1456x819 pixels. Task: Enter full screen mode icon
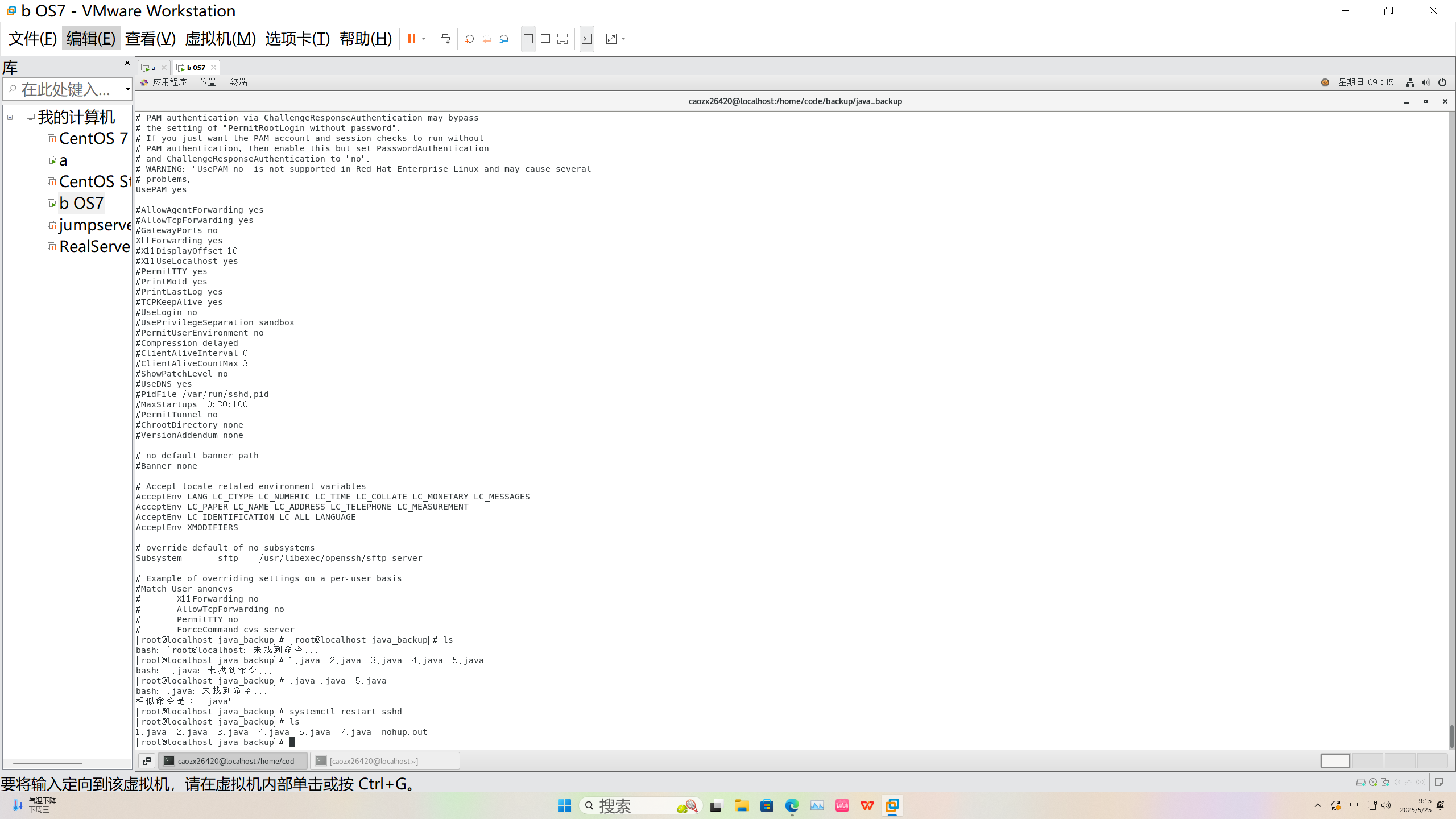(x=562, y=39)
